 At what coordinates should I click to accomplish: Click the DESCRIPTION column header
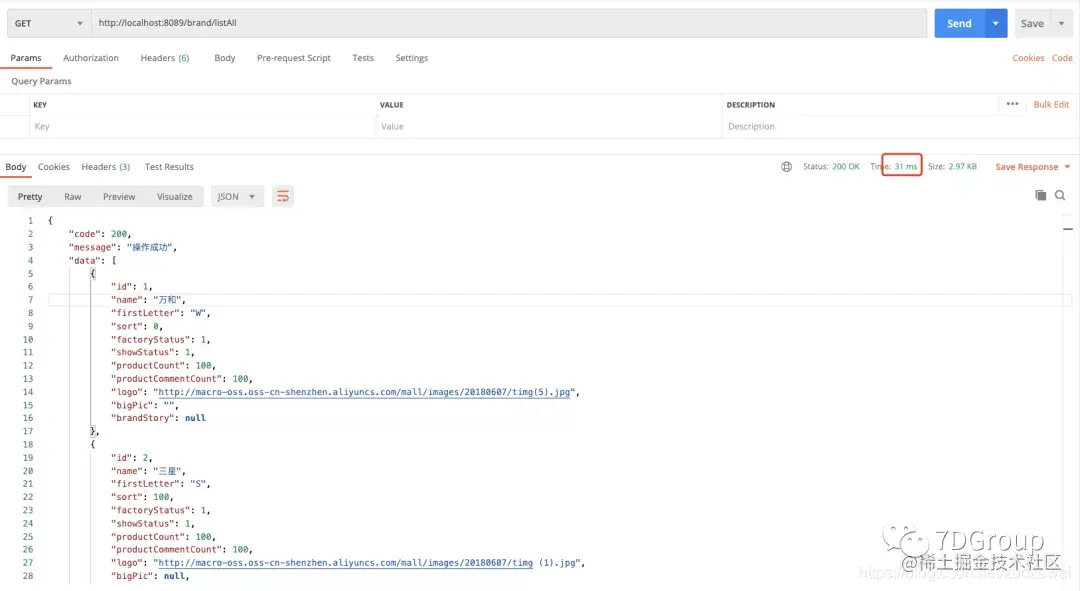click(x=750, y=105)
